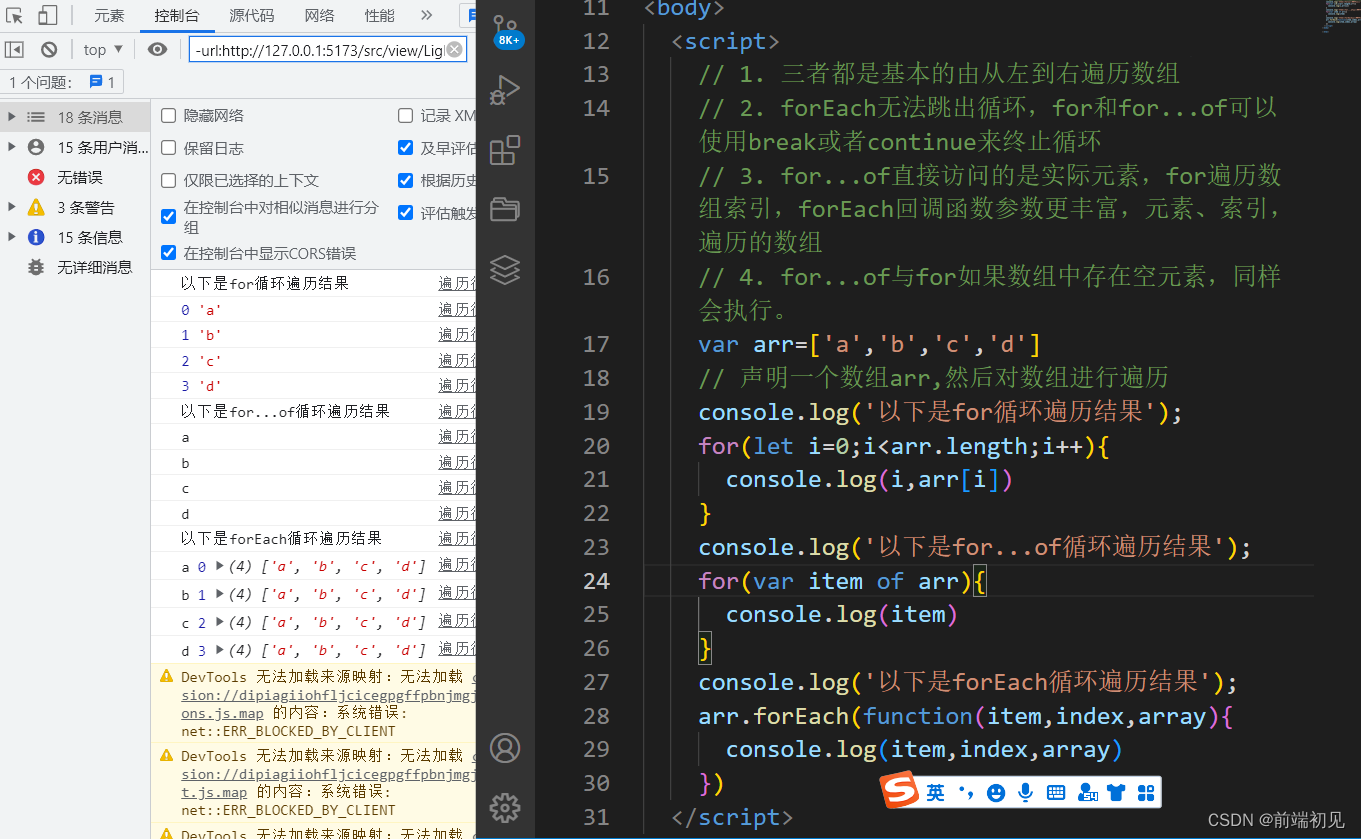This screenshot has height=839, width=1361.
Task: Uncheck 在控制台中对相似消息进行分组
Action: click(x=168, y=216)
